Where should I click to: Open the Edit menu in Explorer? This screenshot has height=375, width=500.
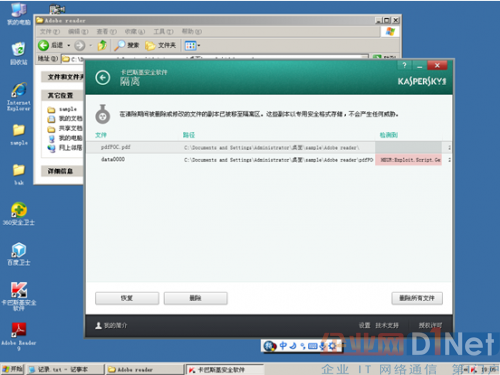pos(78,31)
